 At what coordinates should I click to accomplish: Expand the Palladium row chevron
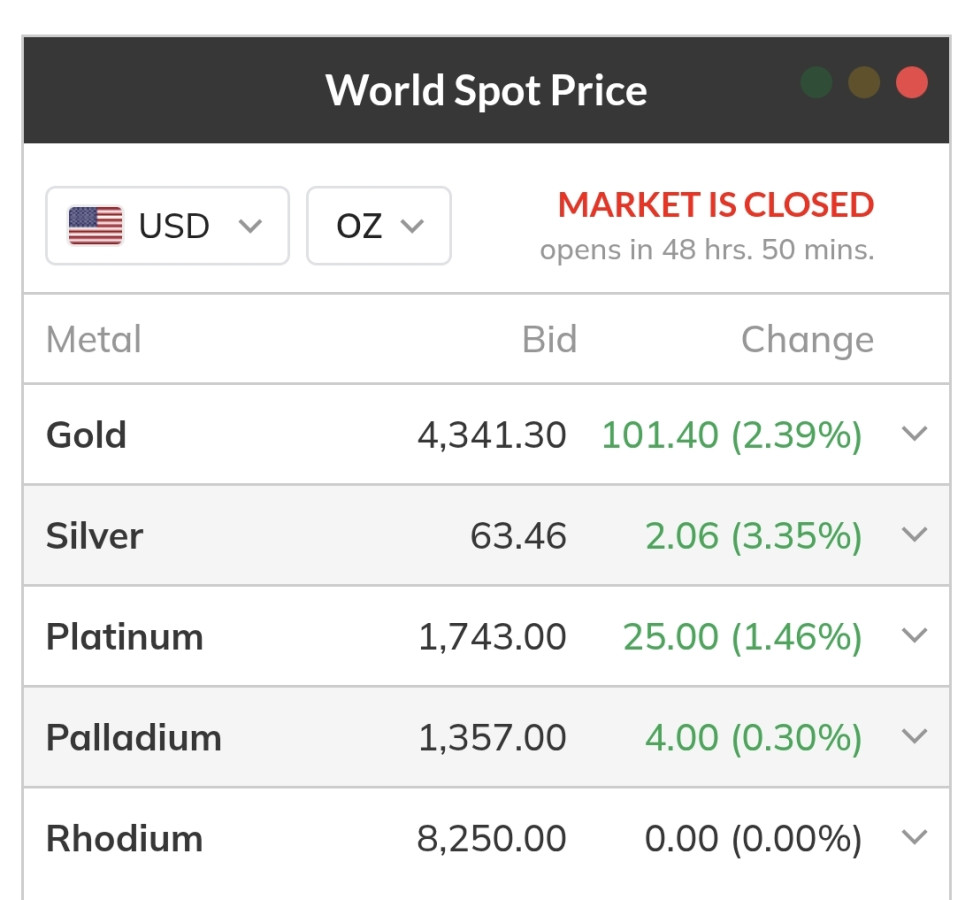tap(914, 737)
